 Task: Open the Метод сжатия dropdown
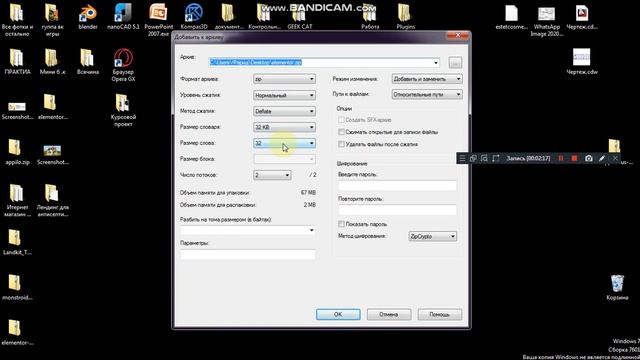click(284, 111)
